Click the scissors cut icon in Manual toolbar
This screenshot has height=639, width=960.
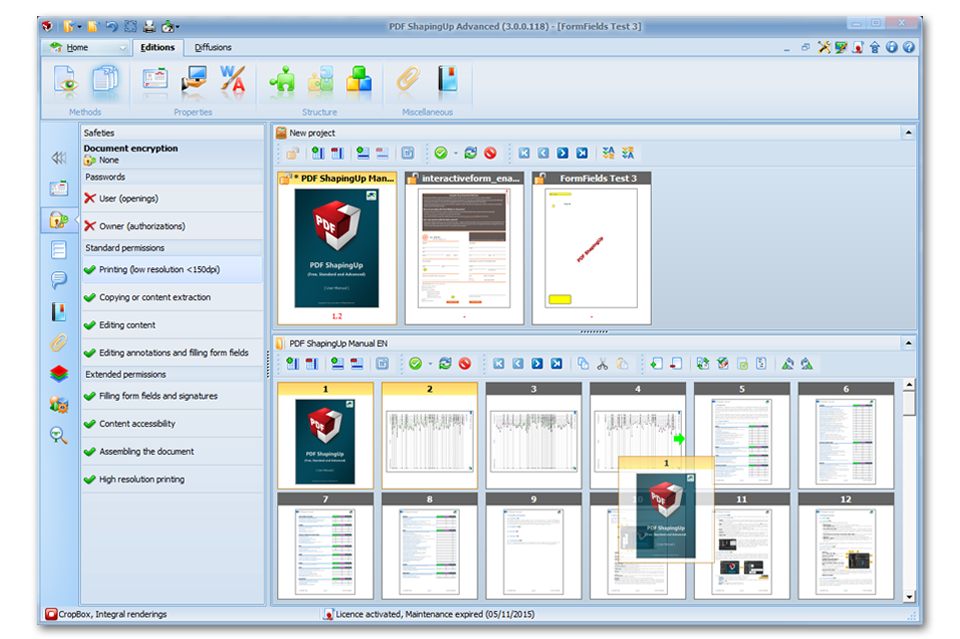602,364
